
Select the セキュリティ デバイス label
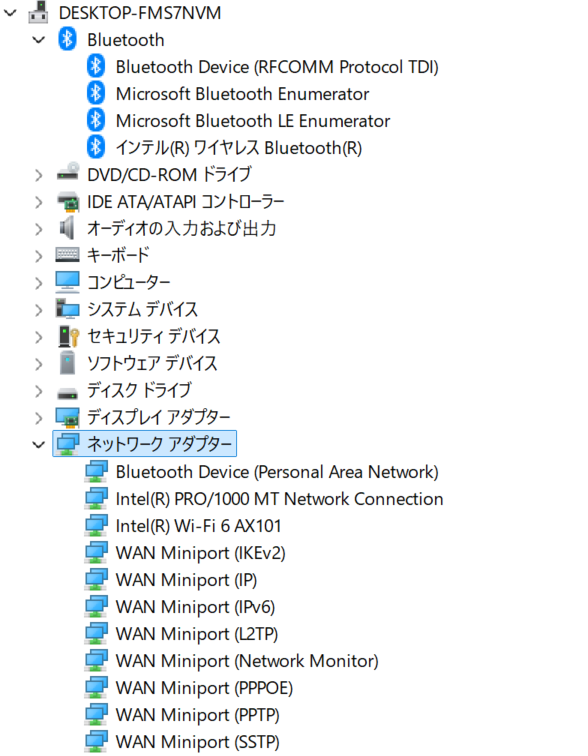pyautogui.click(x=153, y=337)
